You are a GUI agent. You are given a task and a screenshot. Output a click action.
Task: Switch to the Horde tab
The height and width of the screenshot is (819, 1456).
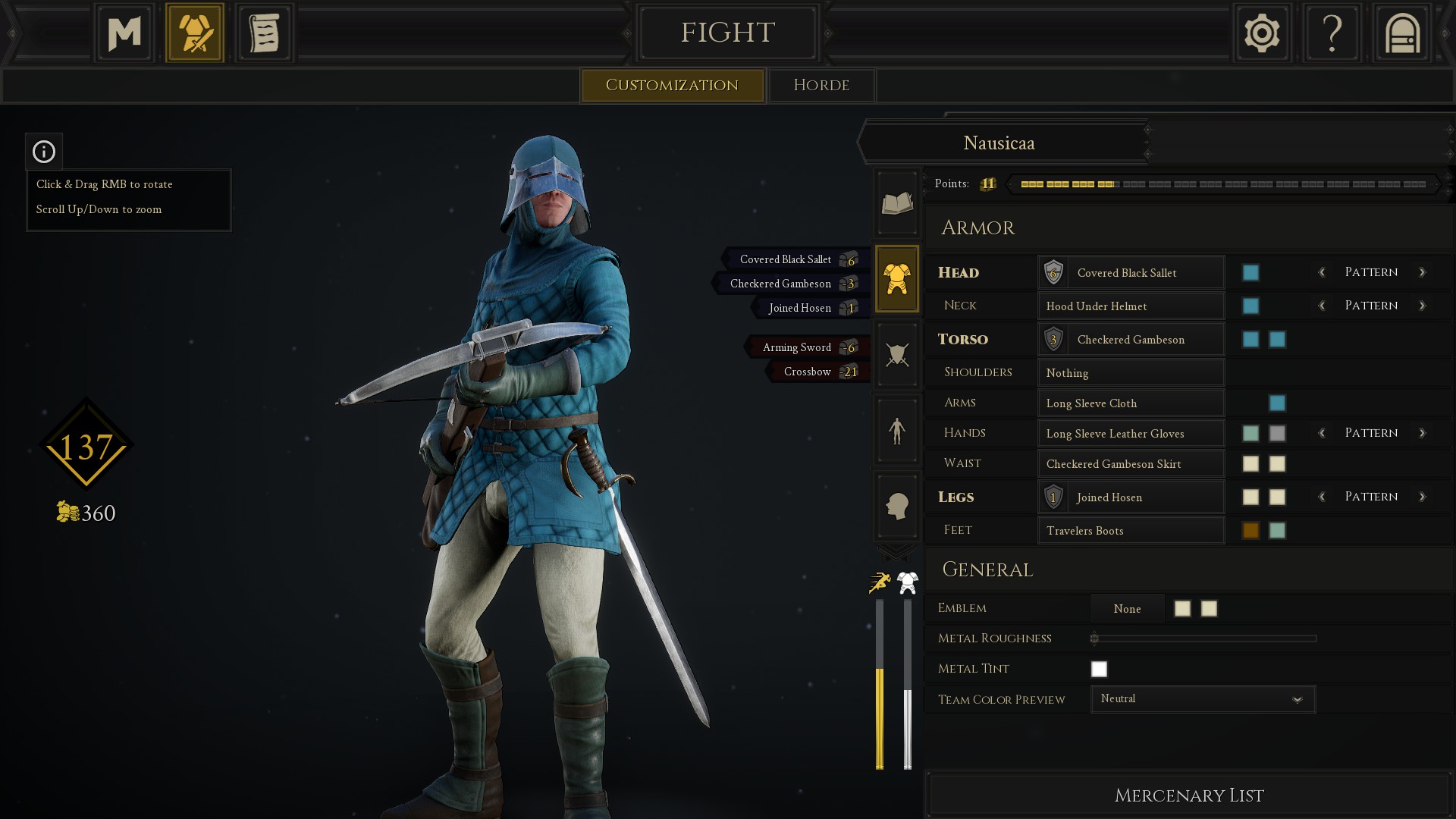click(821, 85)
